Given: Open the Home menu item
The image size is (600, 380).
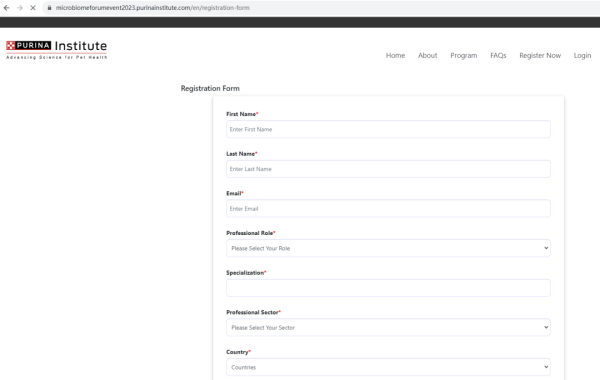Looking at the screenshot, I should (x=395, y=55).
